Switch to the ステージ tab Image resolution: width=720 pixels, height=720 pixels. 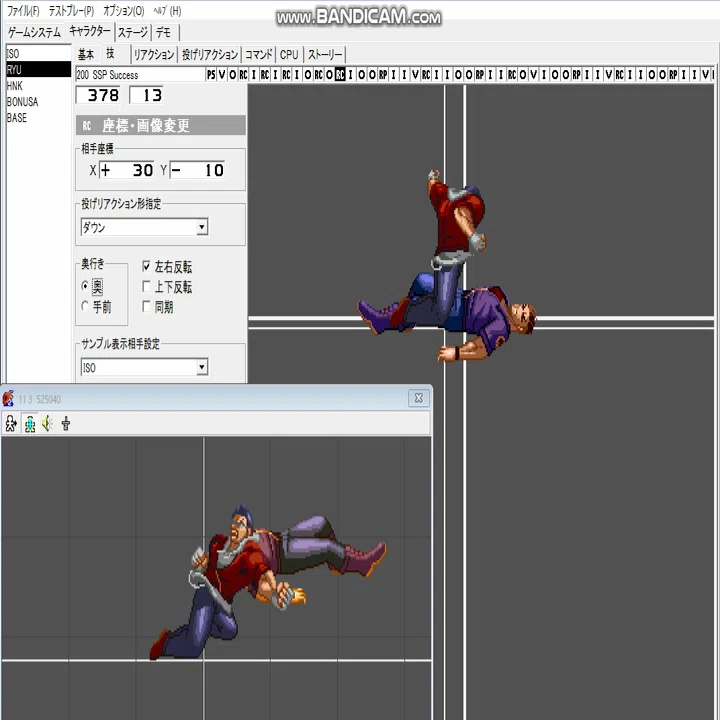click(x=133, y=33)
